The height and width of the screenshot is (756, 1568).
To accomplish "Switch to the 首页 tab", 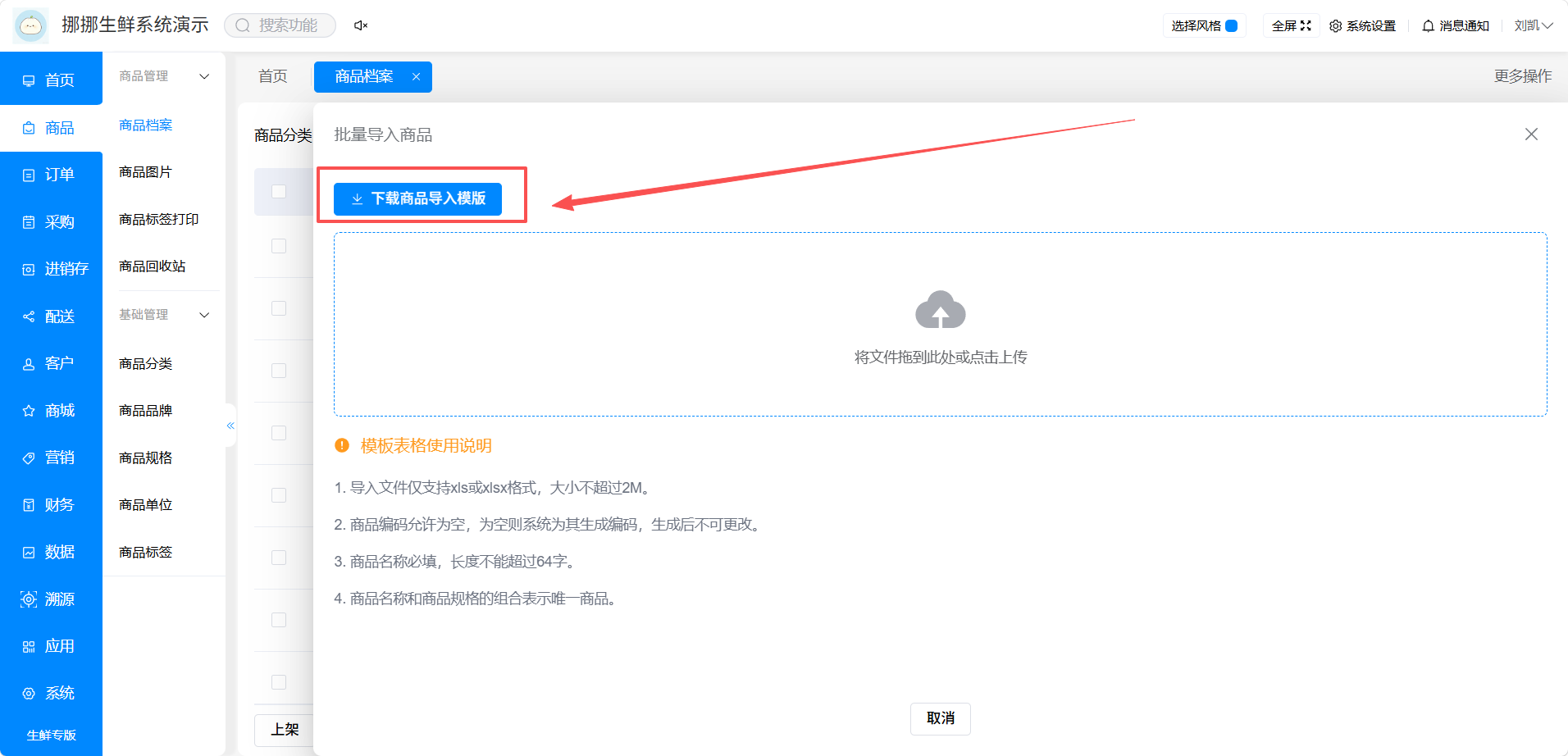I will tap(273, 76).
